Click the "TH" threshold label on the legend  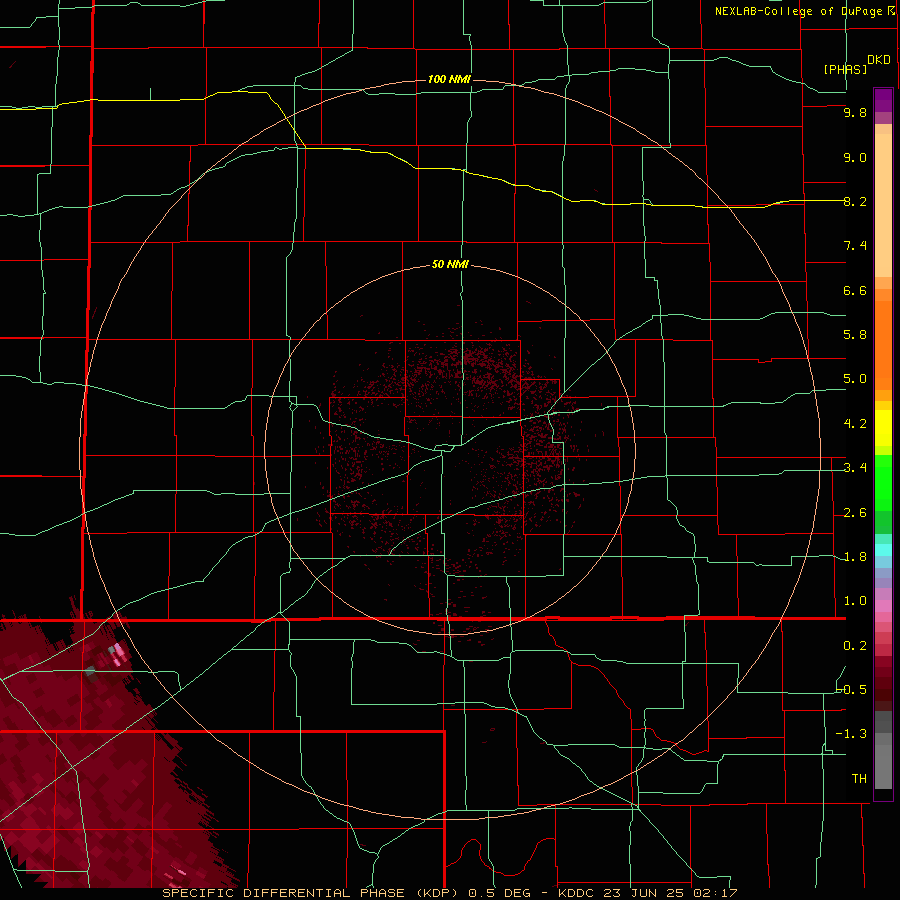859,779
